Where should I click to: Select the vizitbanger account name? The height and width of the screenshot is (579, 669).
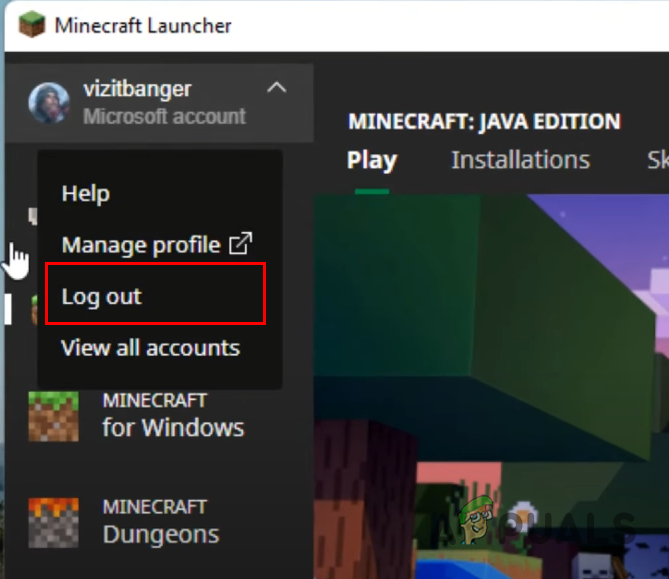[x=137, y=89]
